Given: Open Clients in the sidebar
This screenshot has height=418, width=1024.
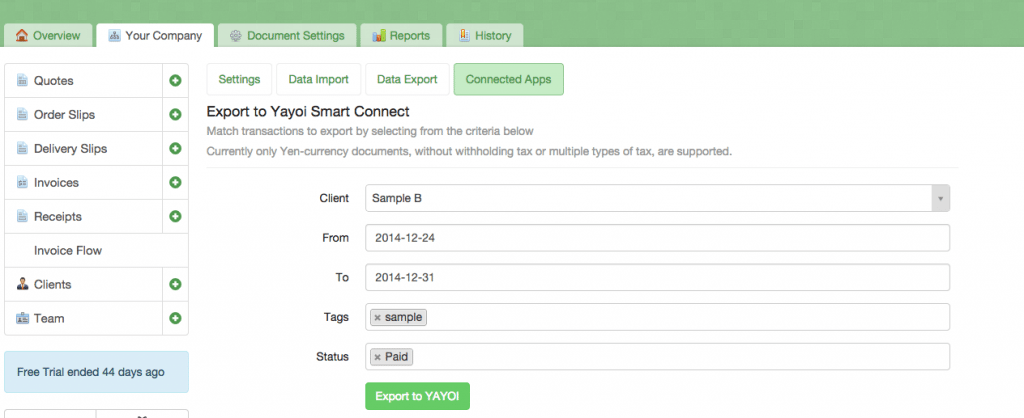Looking at the screenshot, I should pos(84,285).
